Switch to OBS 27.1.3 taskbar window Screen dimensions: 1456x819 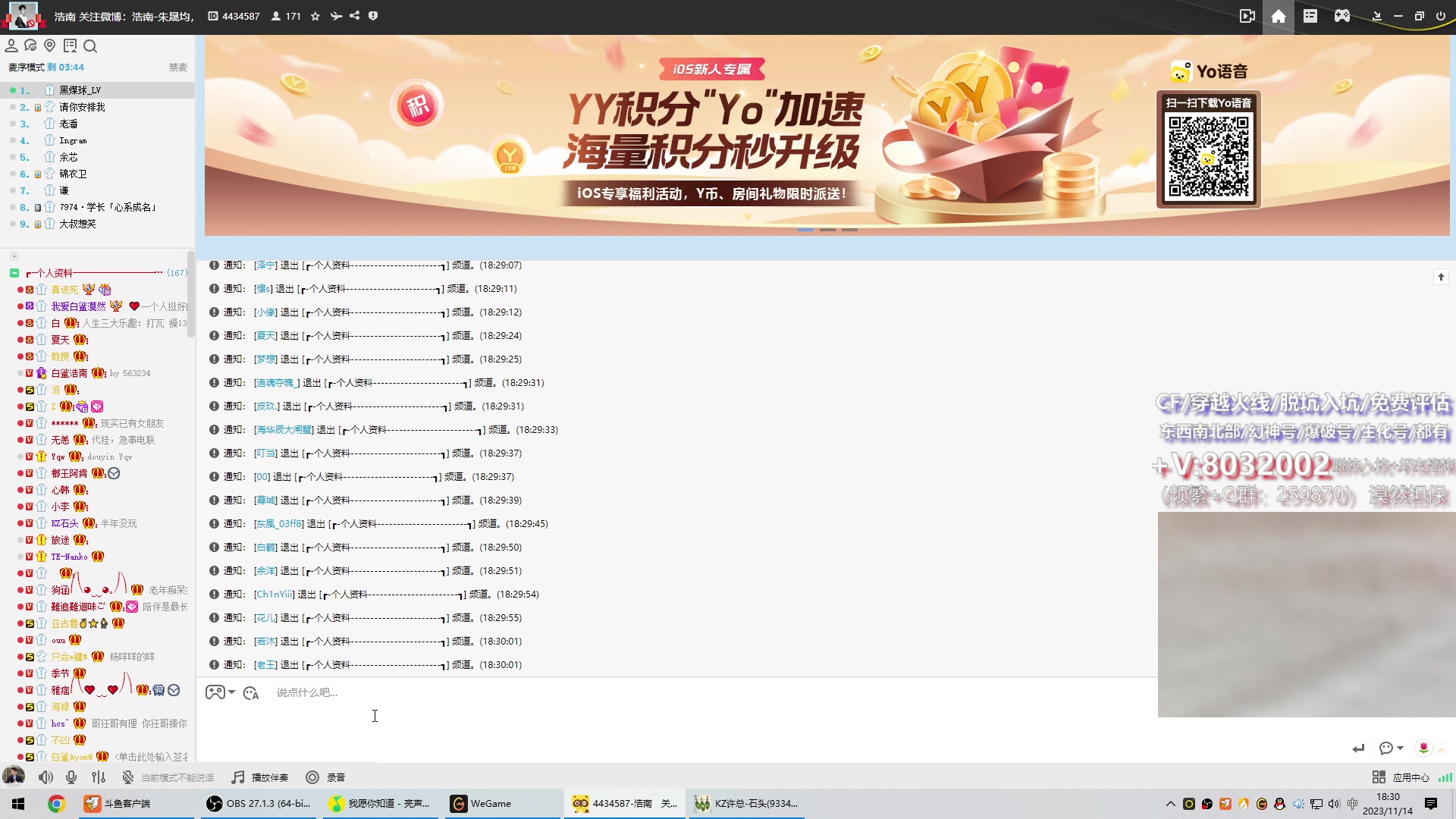pos(260,804)
